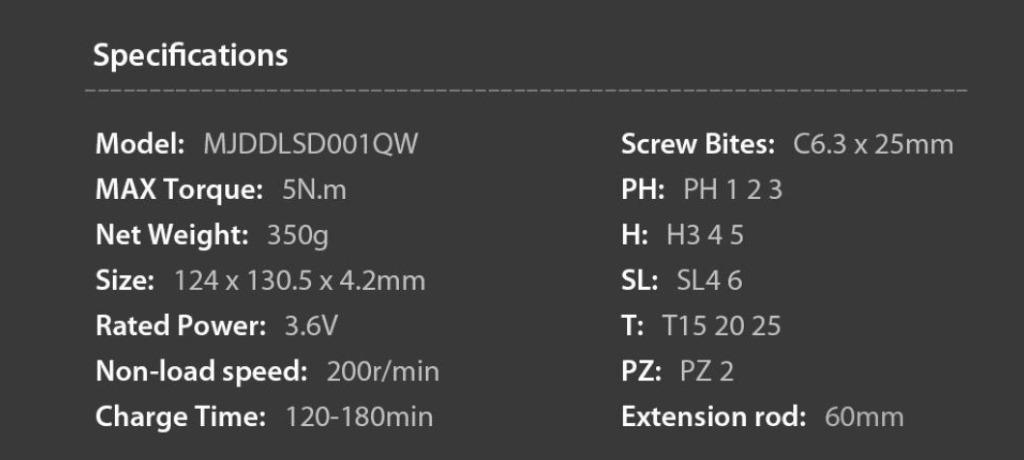
Task: Click the C6.3 x 25mm value
Action: pos(873,144)
